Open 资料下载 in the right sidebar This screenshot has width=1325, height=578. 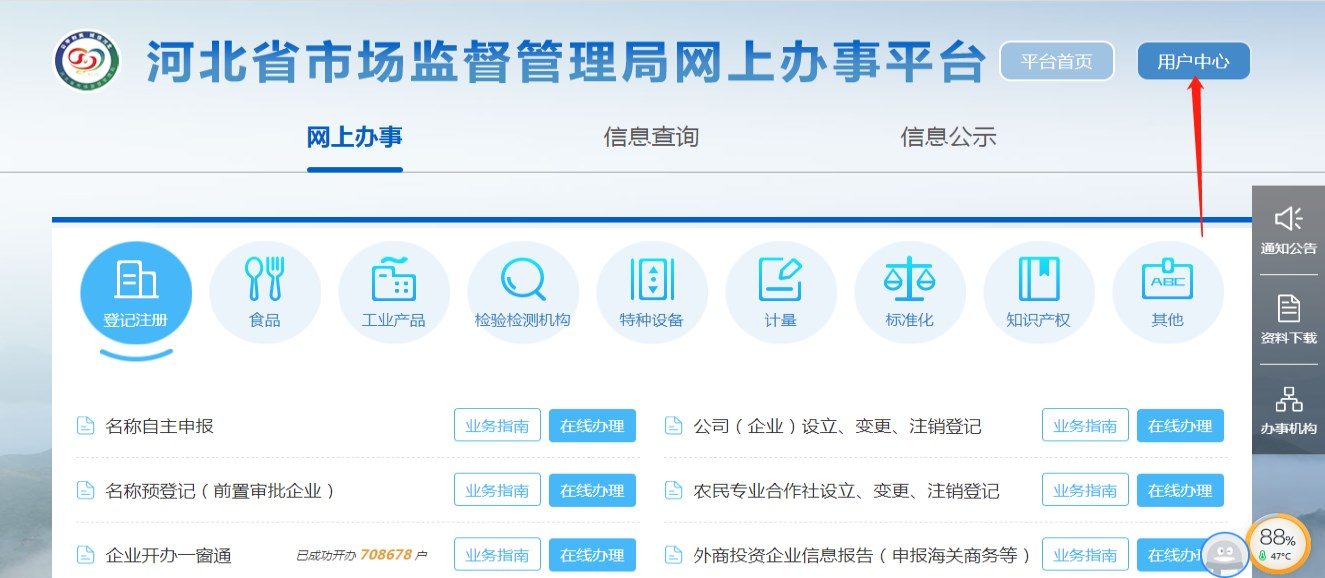pyautogui.click(x=1288, y=320)
